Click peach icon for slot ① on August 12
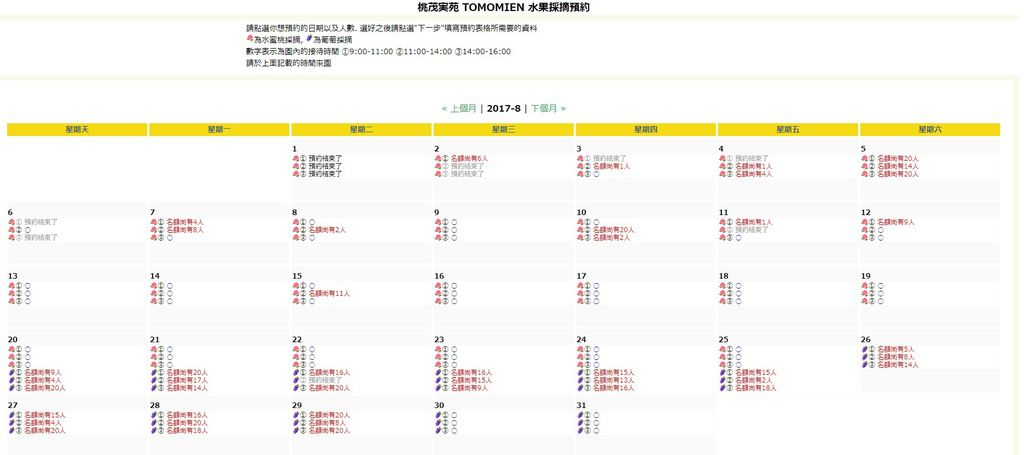This screenshot has width=1024, height=455. (864, 222)
